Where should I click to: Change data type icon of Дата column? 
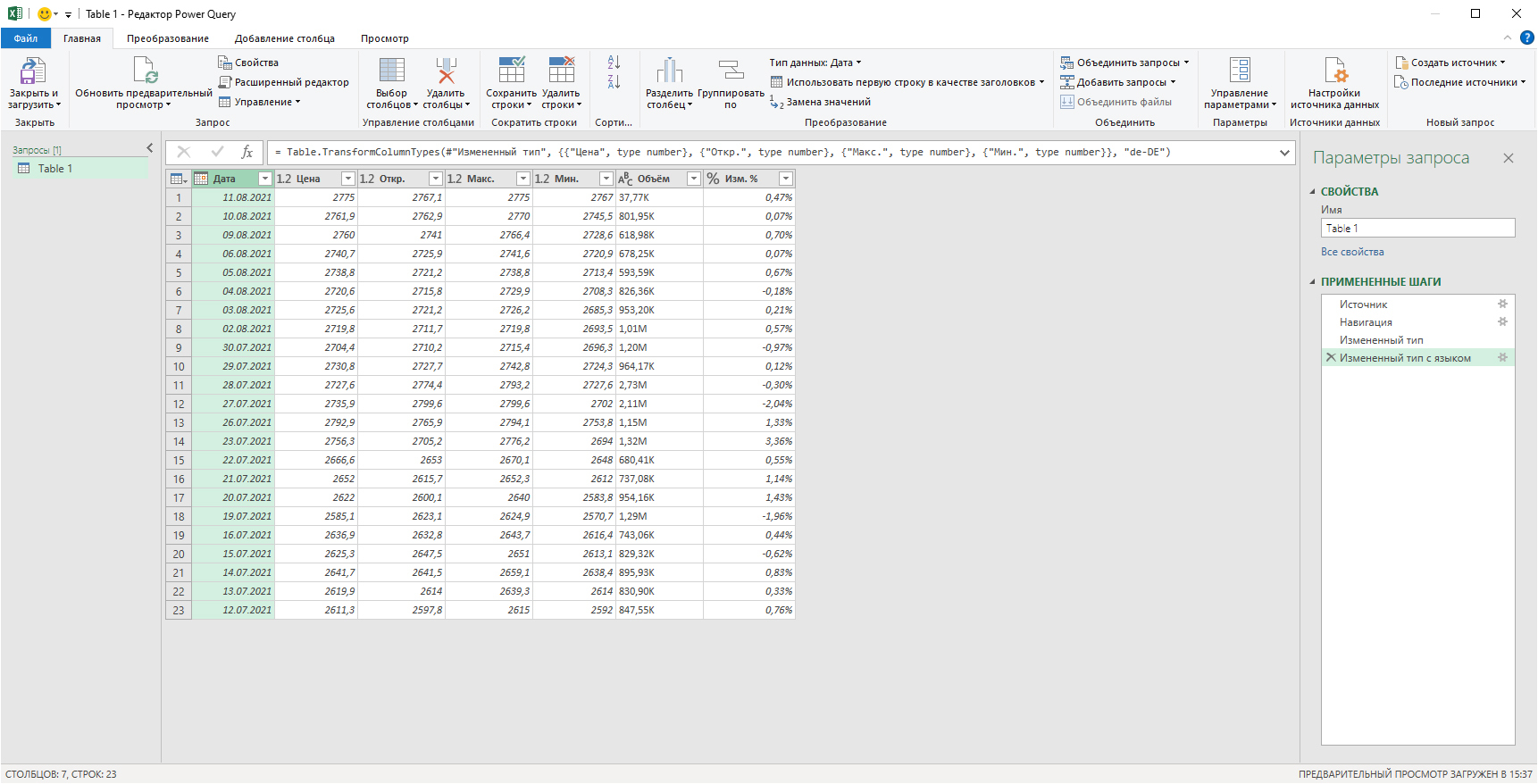pyautogui.click(x=201, y=179)
